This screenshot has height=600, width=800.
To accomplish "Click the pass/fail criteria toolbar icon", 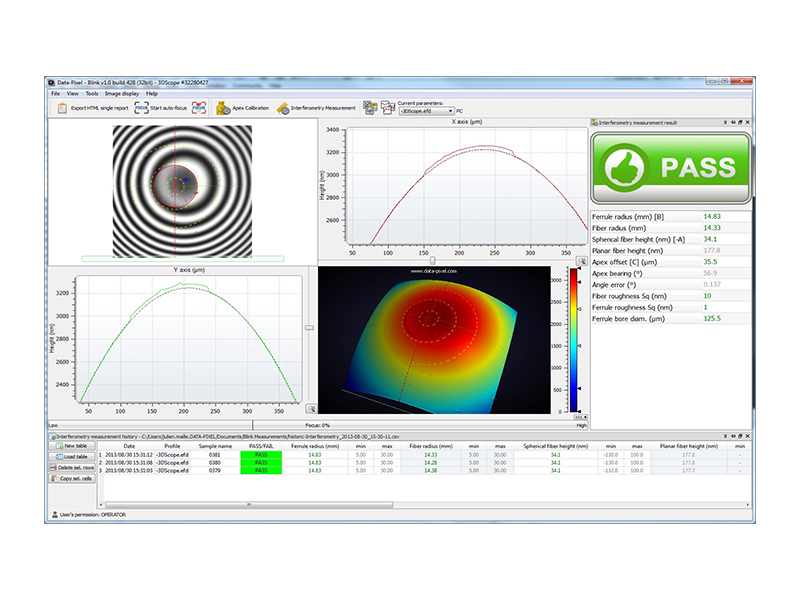I will (388, 108).
